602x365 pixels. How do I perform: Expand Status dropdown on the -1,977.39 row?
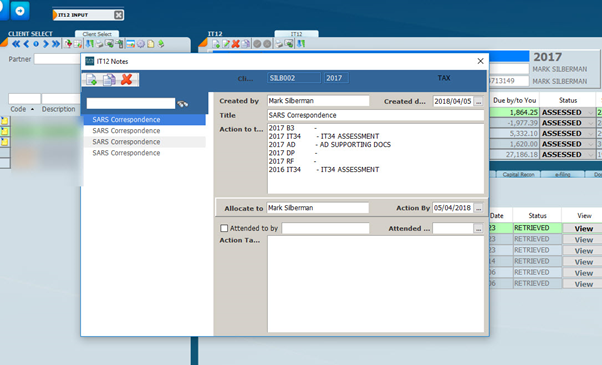pyautogui.click(x=590, y=123)
